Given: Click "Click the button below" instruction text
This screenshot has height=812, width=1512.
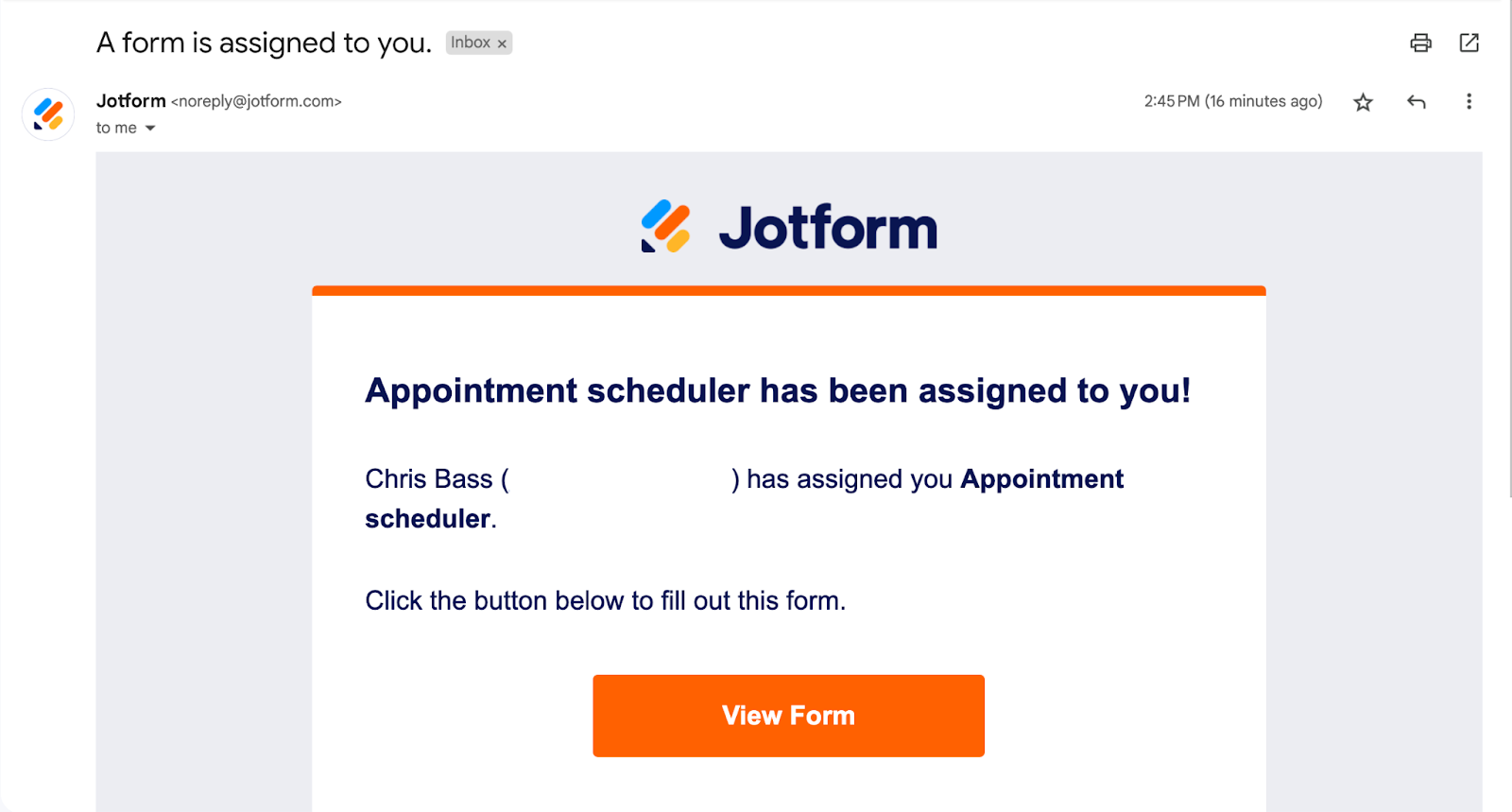Looking at the screenshot, I should pos(605,600).
